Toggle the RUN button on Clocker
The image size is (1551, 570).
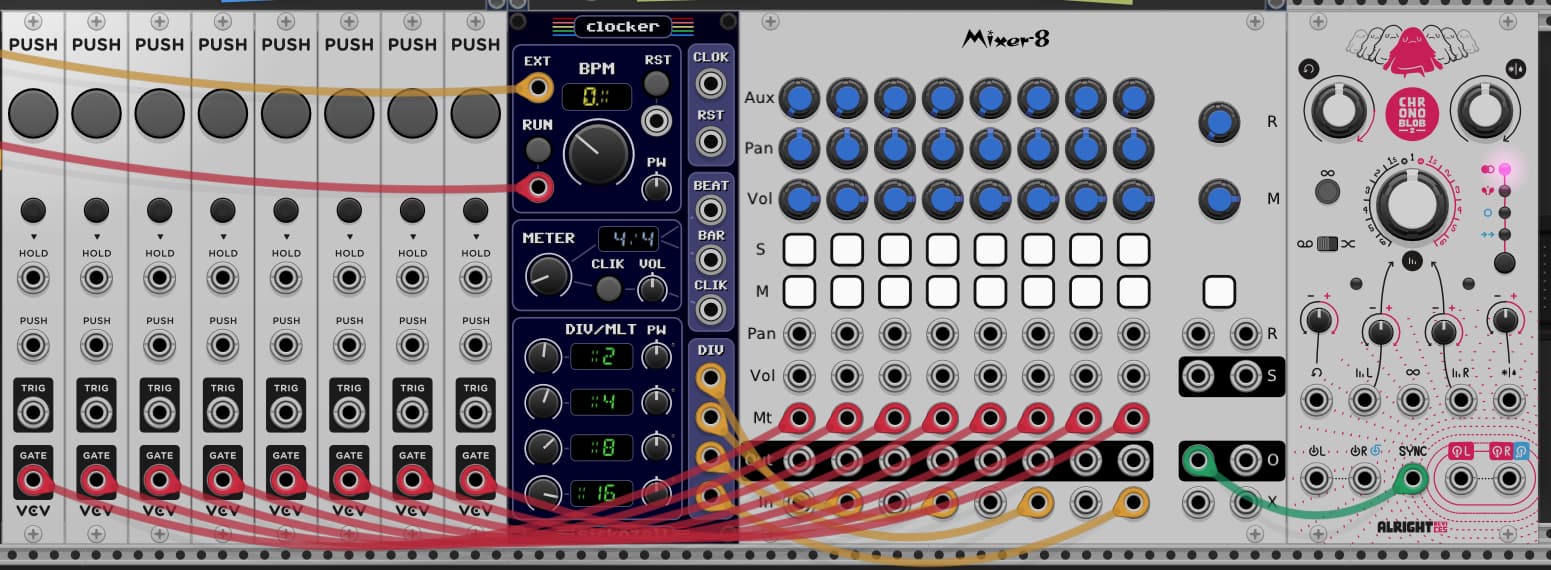pyautogui.click(x=538, y=150)
